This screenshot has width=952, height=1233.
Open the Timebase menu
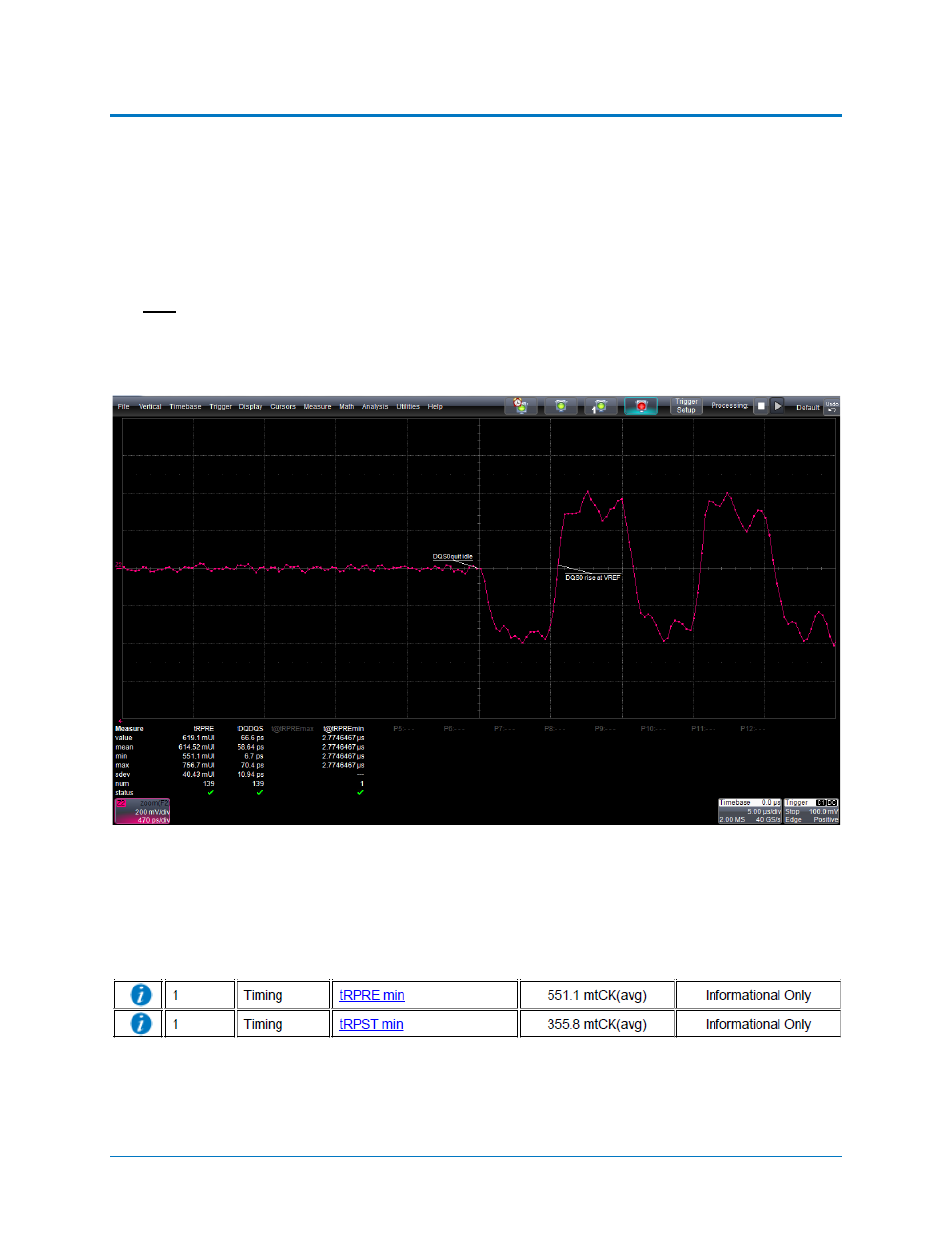(185, 407)
